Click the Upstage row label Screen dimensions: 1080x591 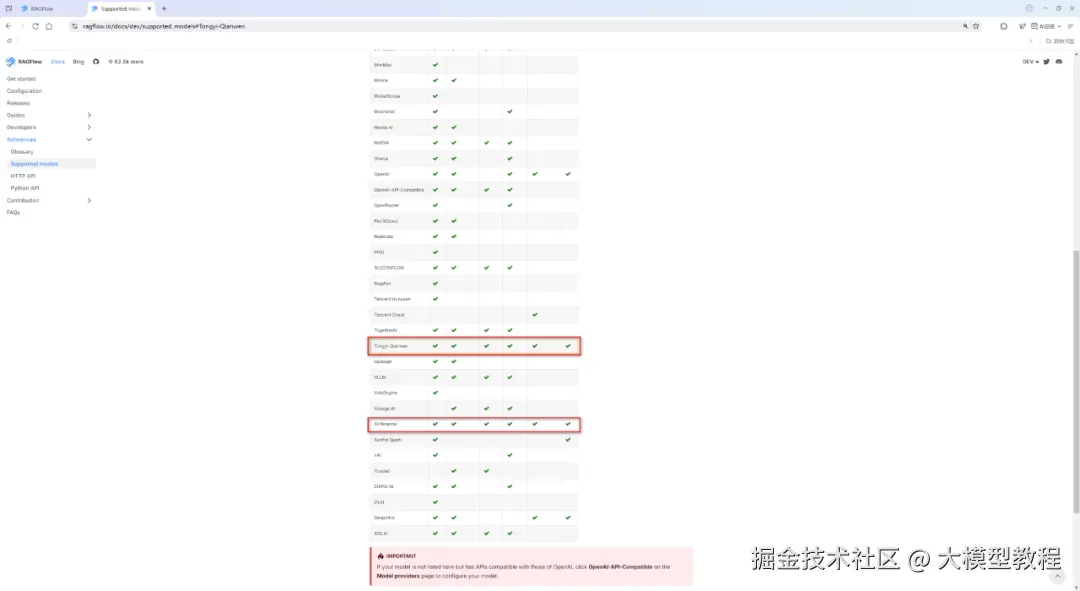tap(382, 362)
